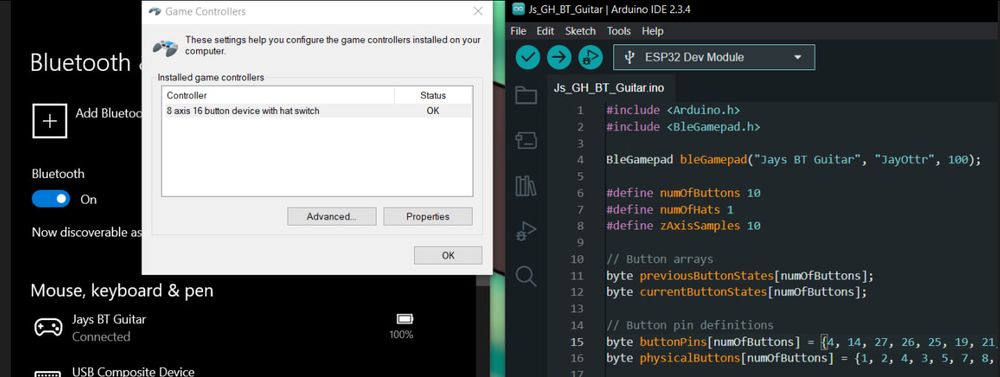Open the Debug panel in sidebar

point(526,231)
